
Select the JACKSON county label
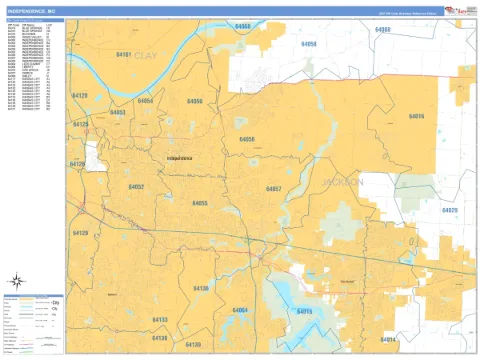click(342, 182)
